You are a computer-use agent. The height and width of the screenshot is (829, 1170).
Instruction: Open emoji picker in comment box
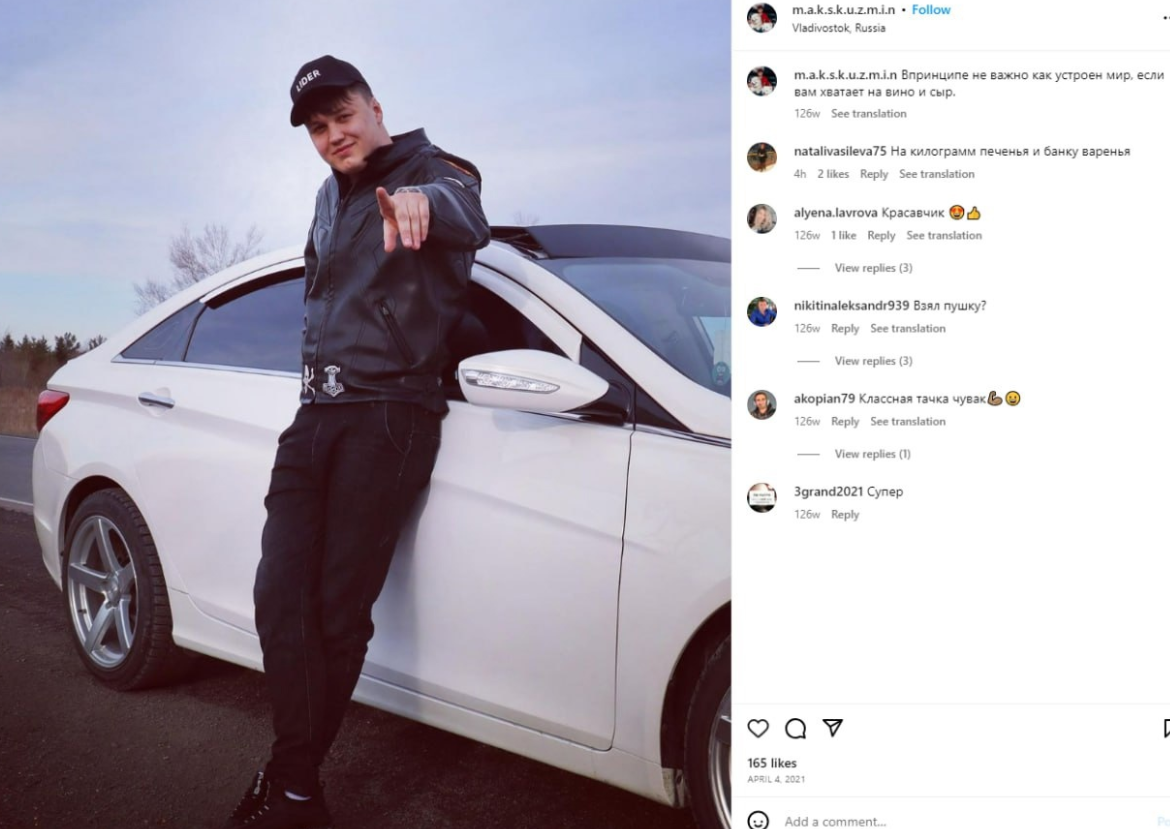coord(758,821)
